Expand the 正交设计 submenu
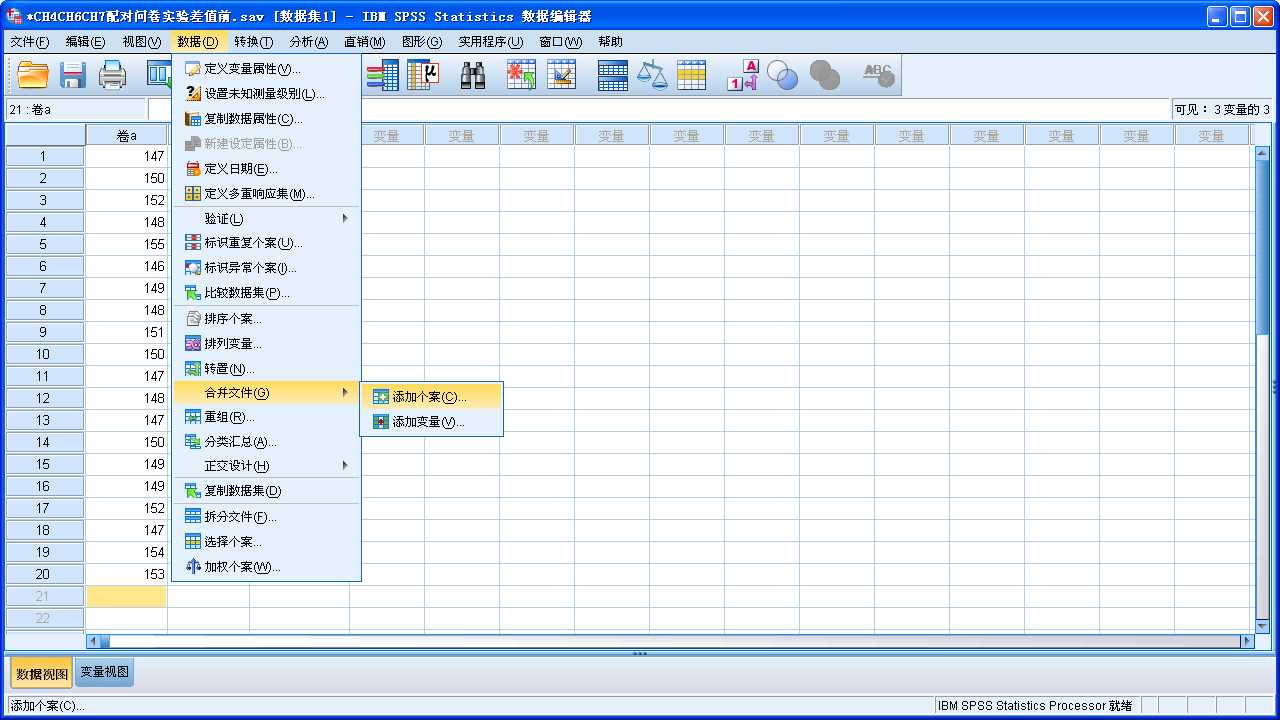1280x720 pixels. pos(266,466)
